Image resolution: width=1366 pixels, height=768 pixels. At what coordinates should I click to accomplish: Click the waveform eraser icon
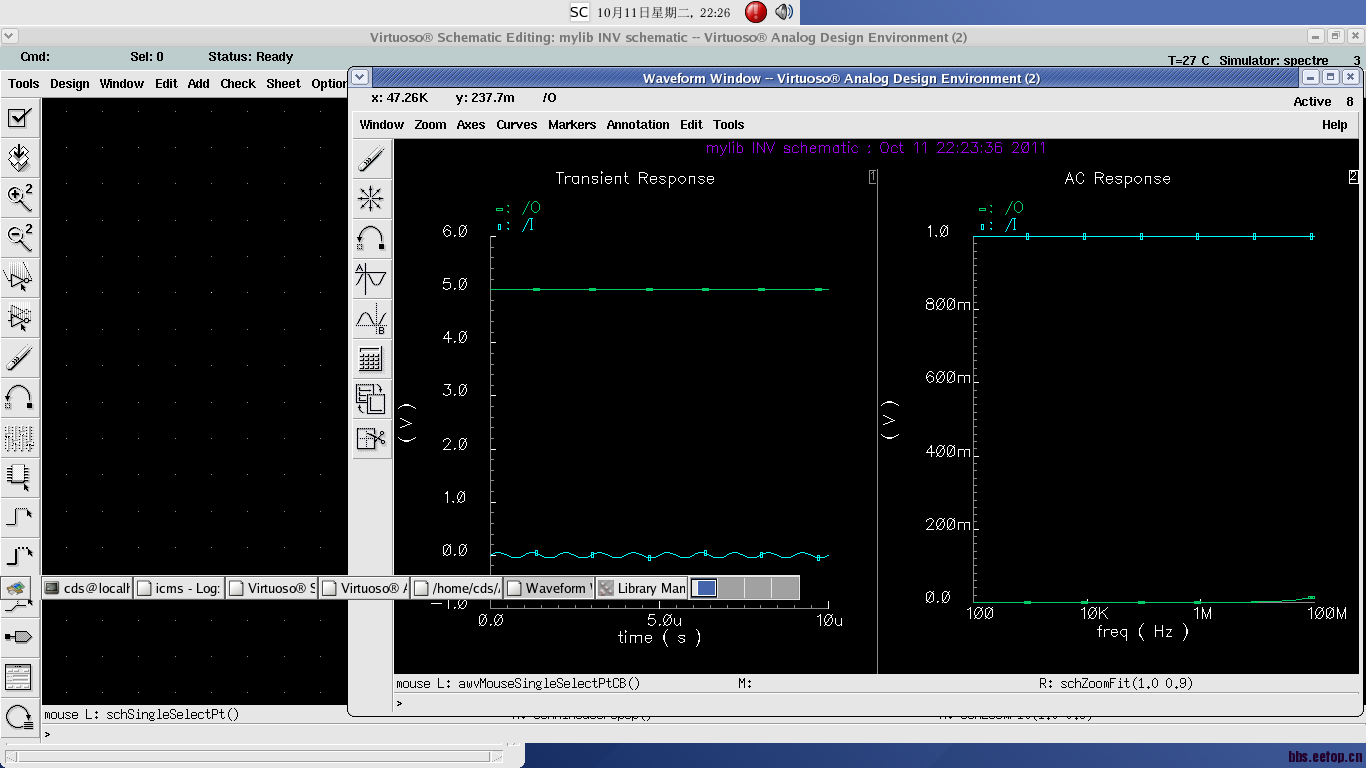click(371, 158)
